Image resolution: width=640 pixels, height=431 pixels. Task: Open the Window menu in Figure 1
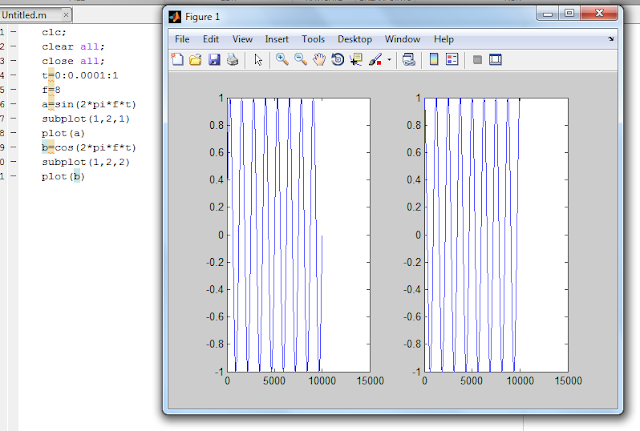[x=402, y=39]
